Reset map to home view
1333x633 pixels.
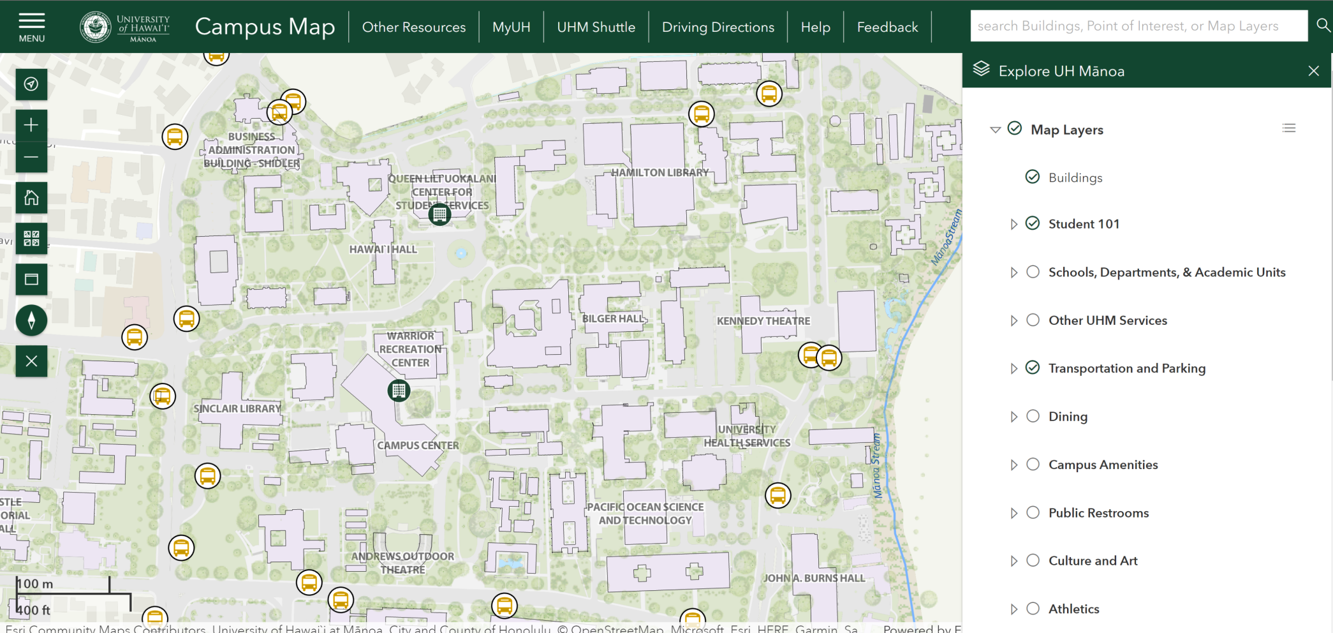click(x=31, y=198)
